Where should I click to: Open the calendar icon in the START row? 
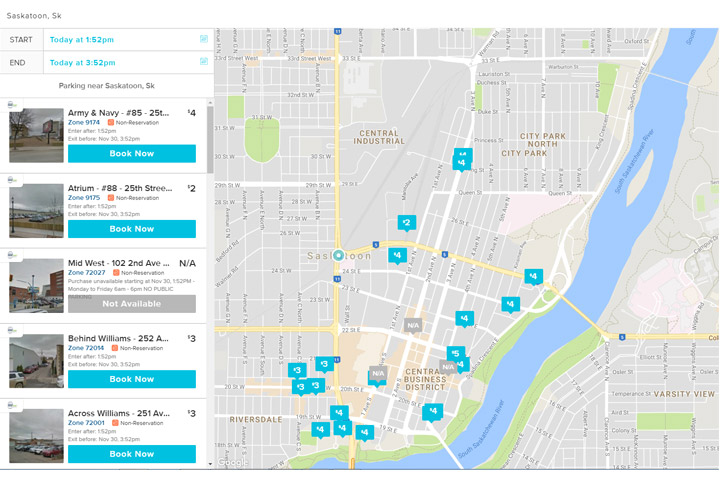[204, 39]
